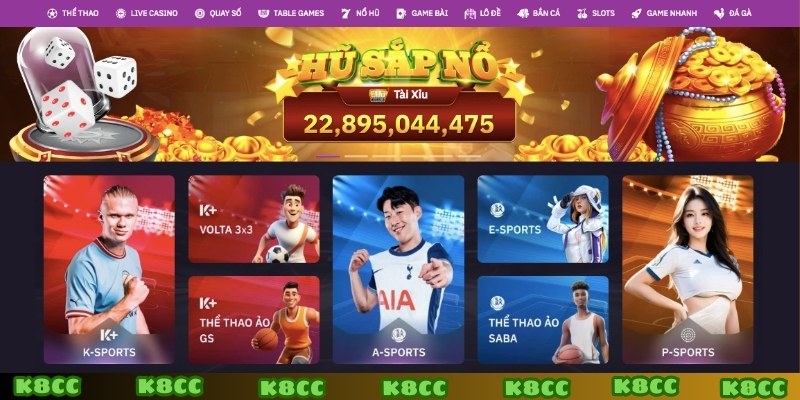This screenshot has height=400, width=800.
Task: Open the K-SPORTS tile
Action: [109, 269]
